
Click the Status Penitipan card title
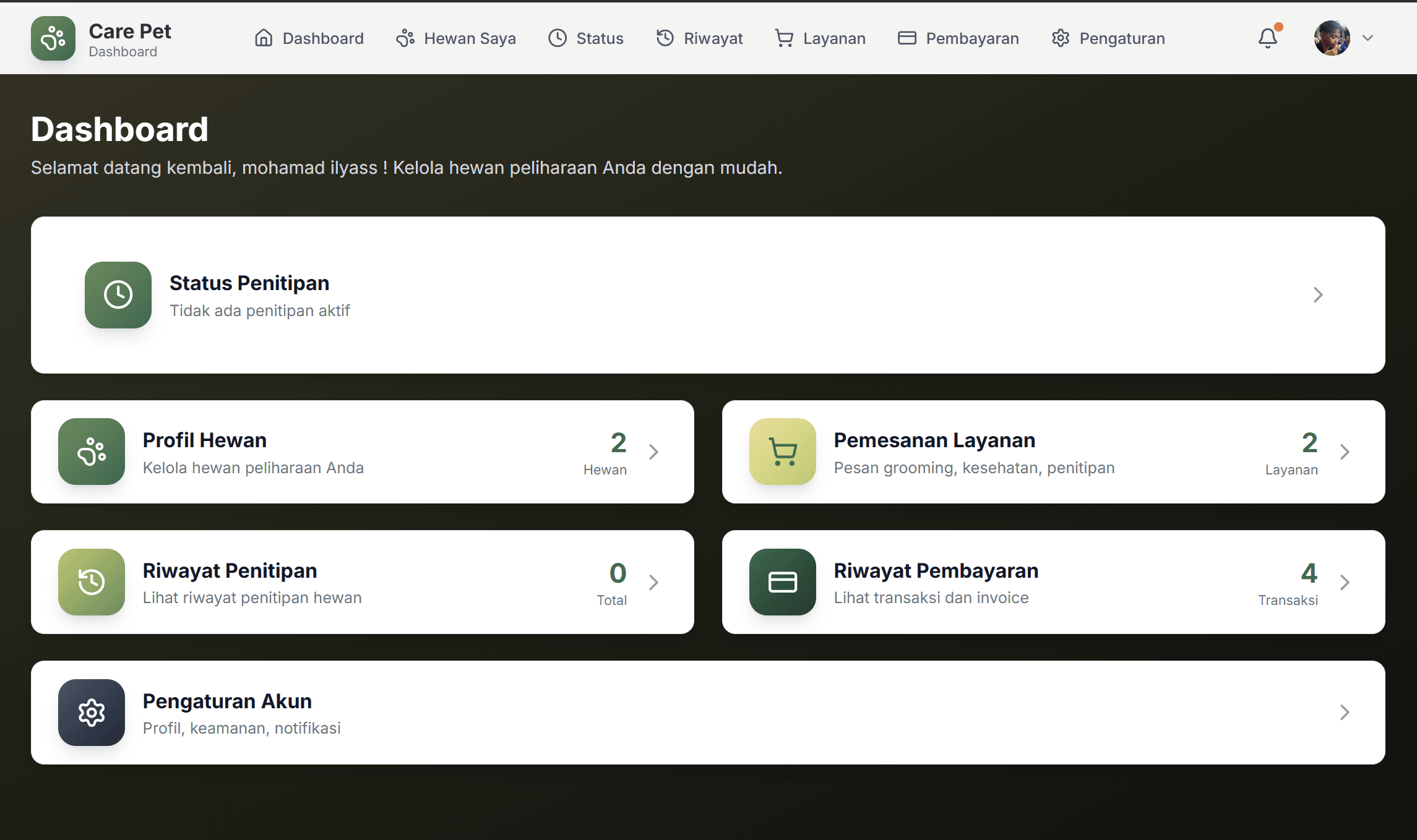(x=249, y=283)
